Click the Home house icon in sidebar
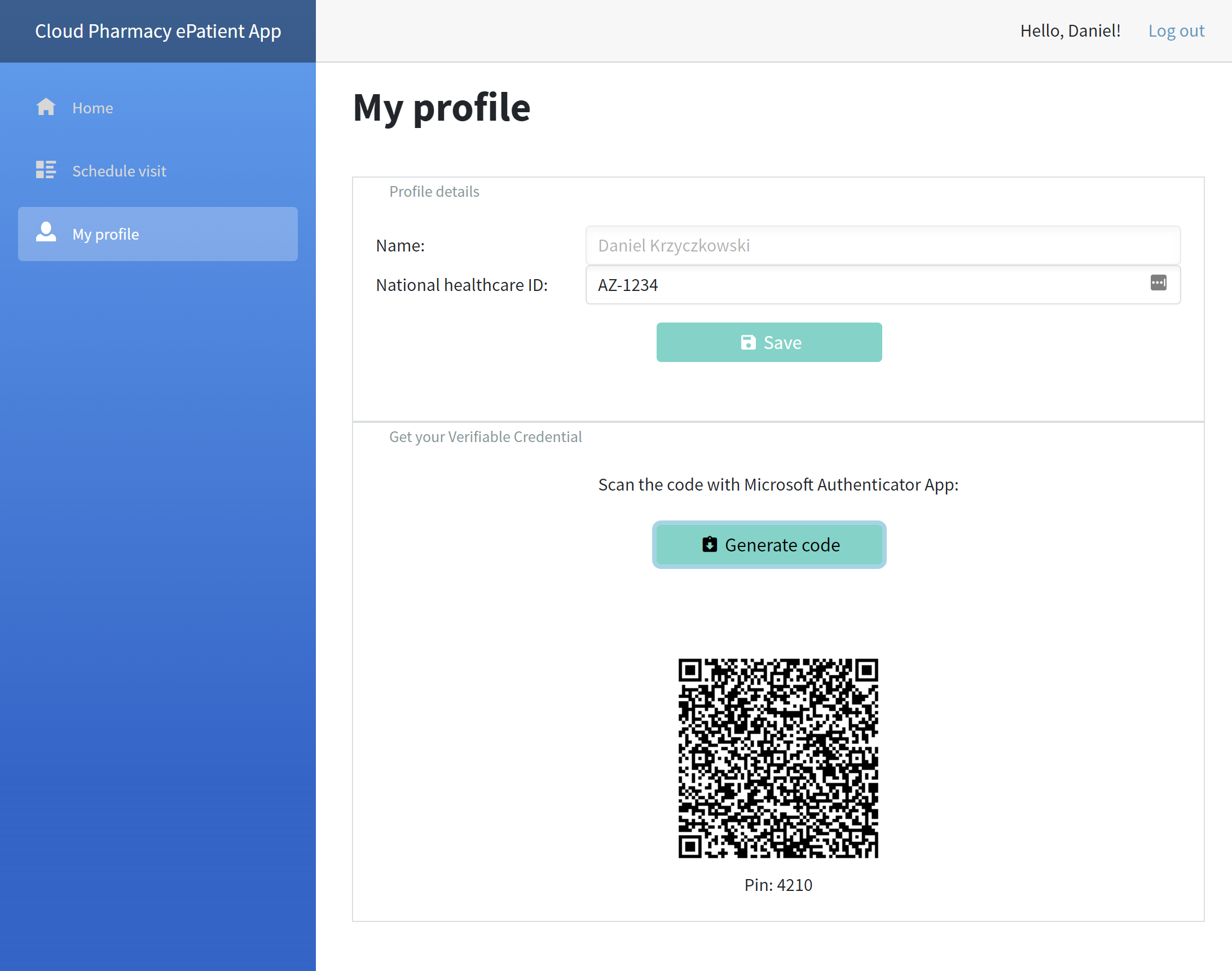 pyautogui.click(x=46, y=108)
